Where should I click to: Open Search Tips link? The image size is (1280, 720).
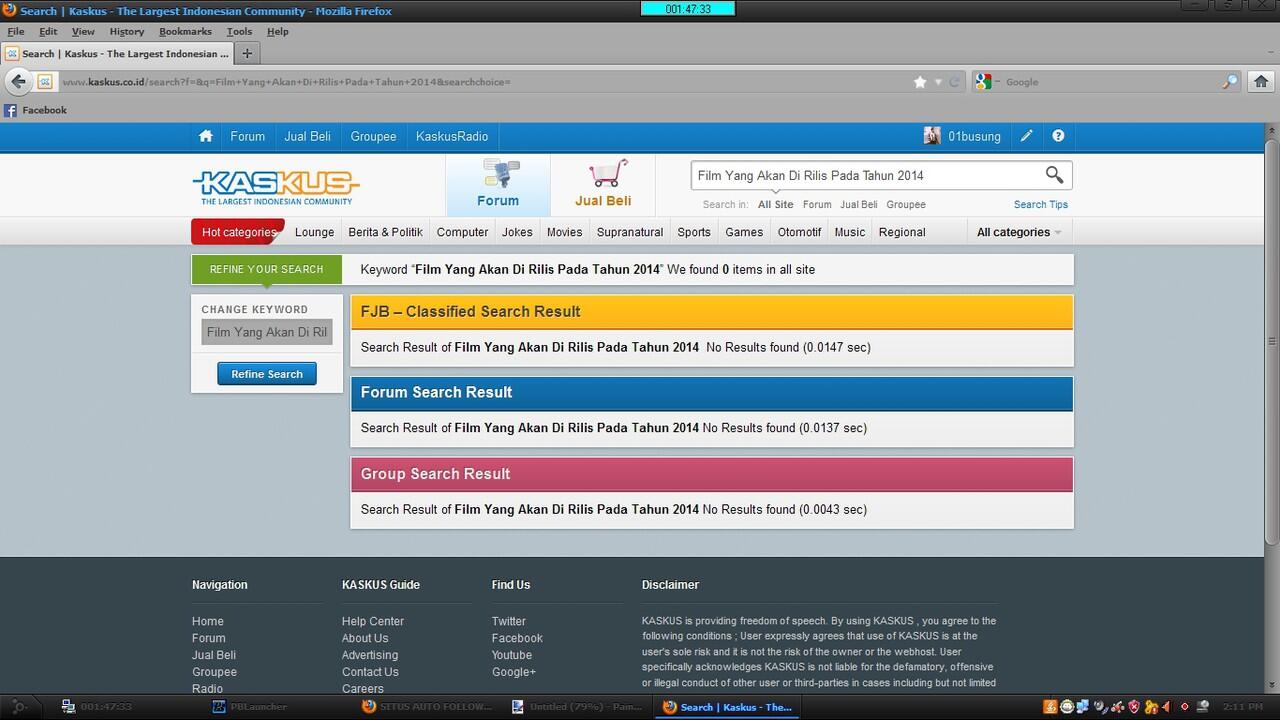pyautogui.click(x=1041, y=204)
